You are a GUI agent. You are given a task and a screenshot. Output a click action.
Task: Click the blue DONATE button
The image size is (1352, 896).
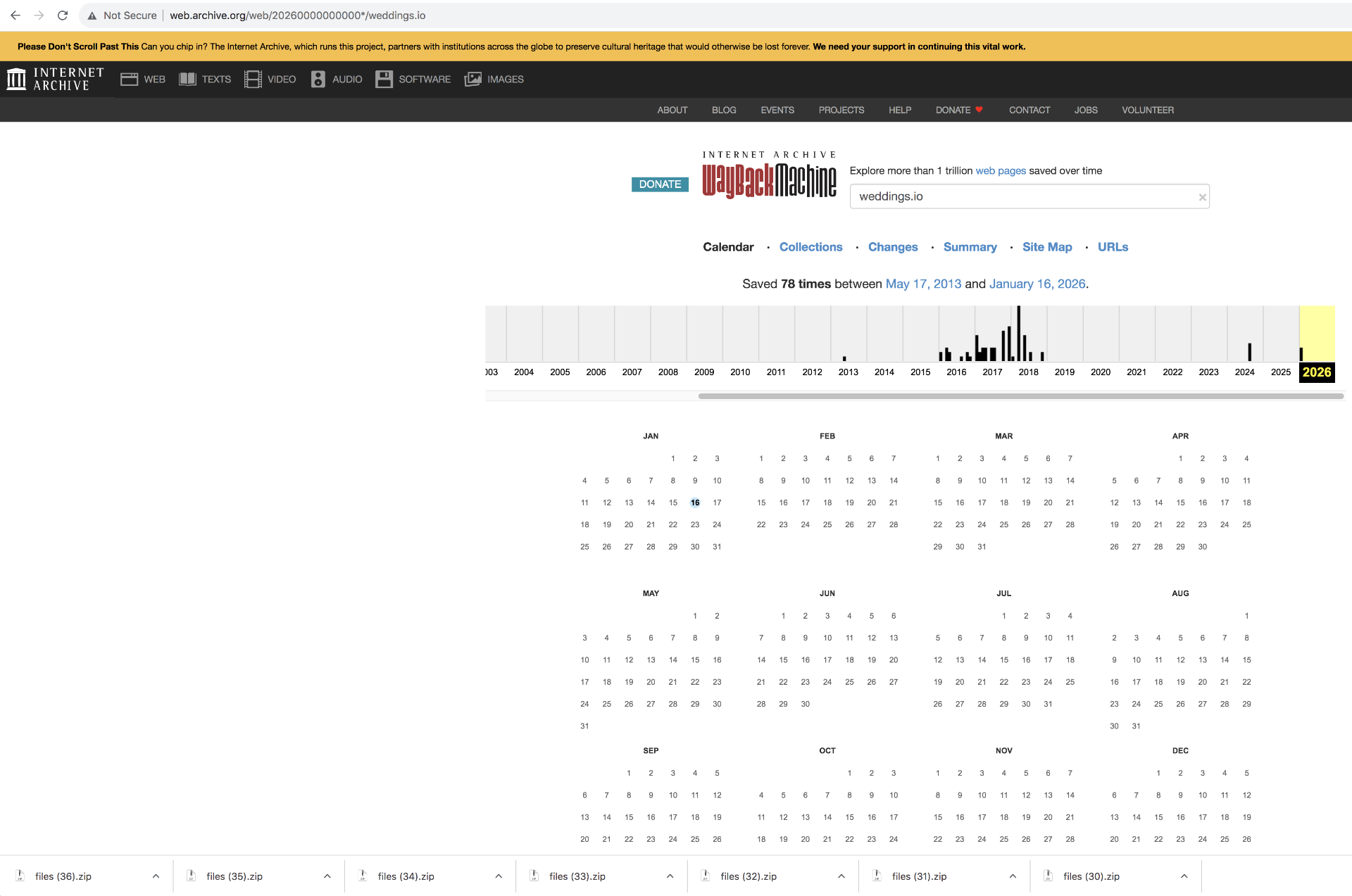pos(660,184)
